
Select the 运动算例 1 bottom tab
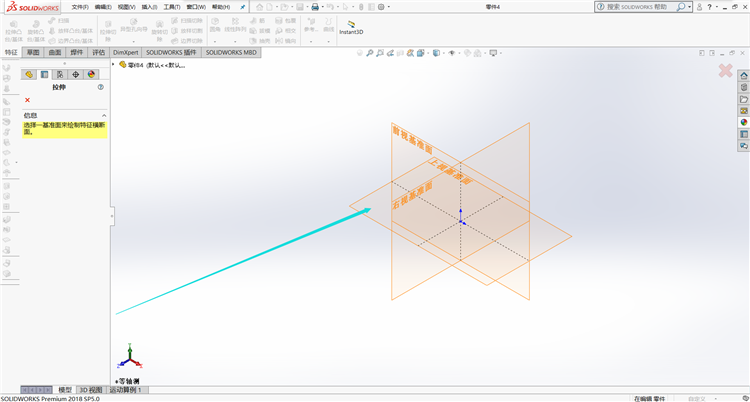(126, 390)
